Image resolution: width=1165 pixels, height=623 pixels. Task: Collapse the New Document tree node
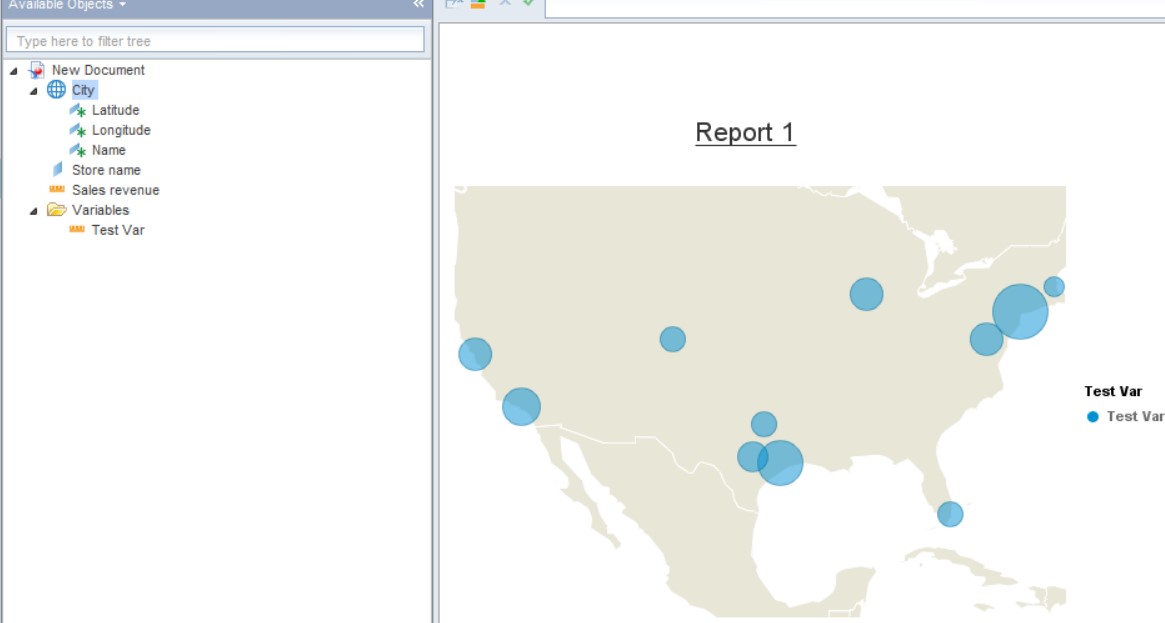point(14,70)
